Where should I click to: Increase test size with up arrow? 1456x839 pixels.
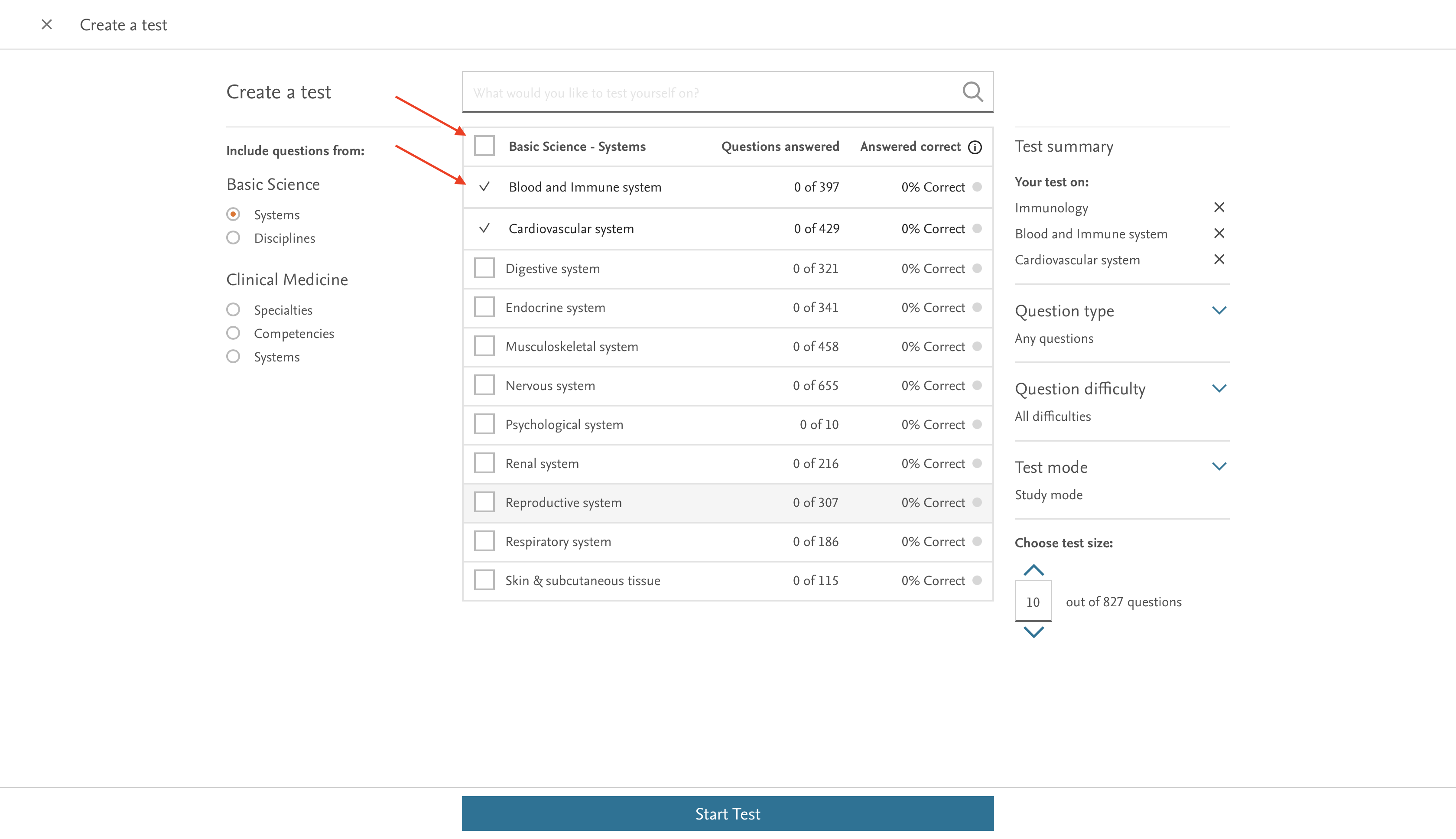point(1033,570)
